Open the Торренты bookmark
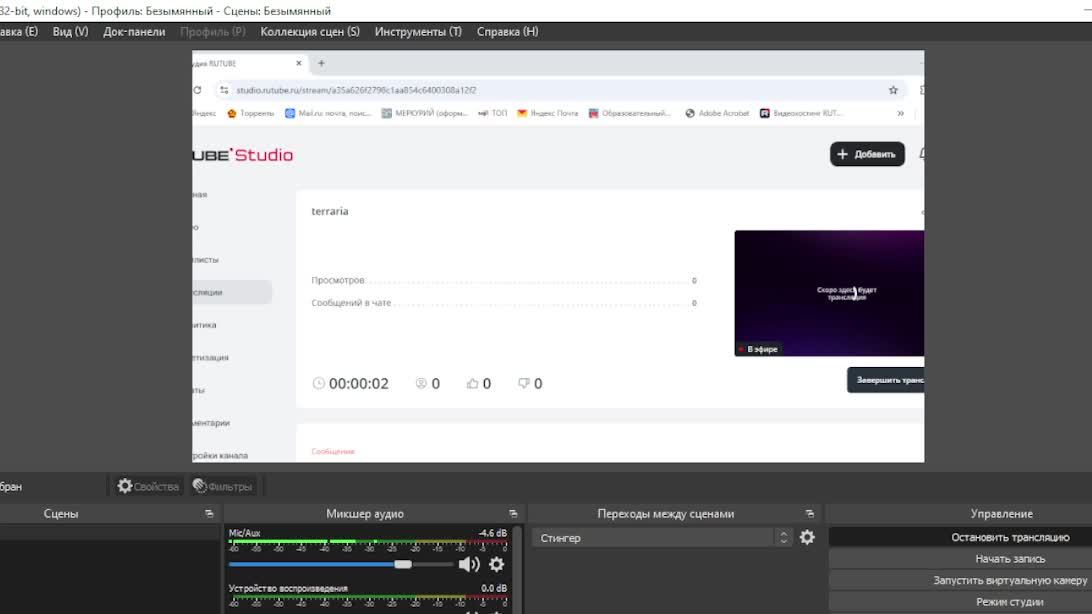The width and height of the screenshot is (1092, 614). pos(251,113)
